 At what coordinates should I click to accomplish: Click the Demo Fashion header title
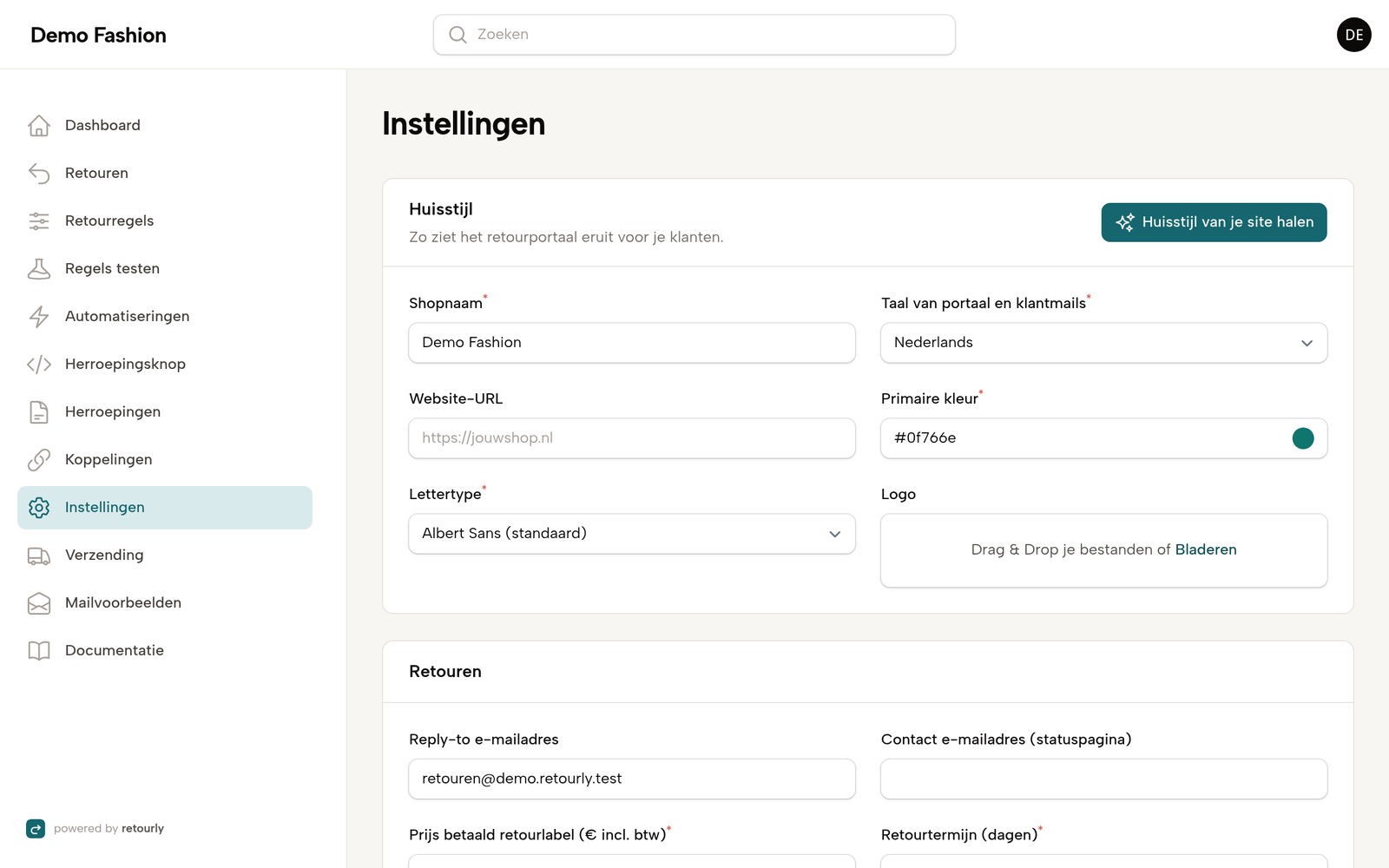point(98,35)
